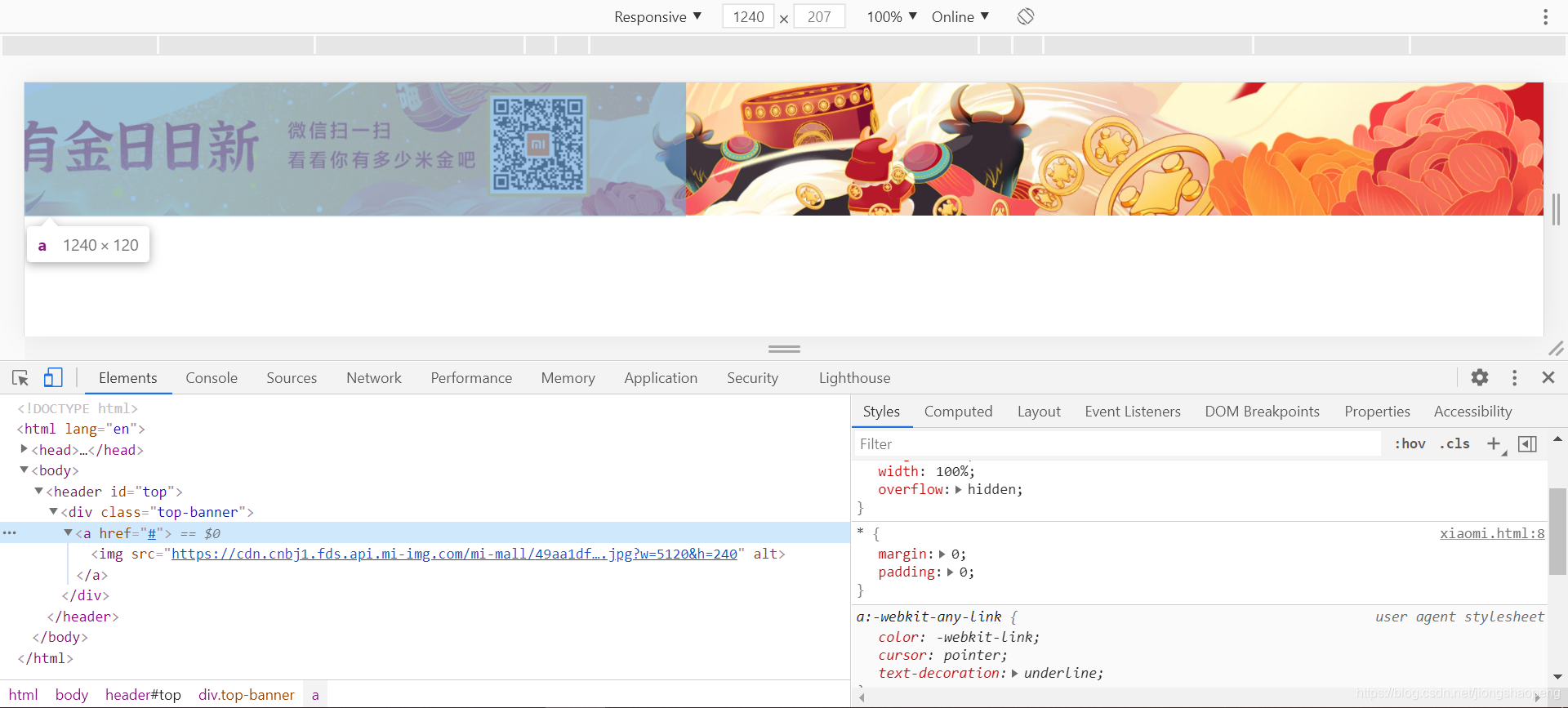Close the DevTools panel
The width and height of the screenshot is (1568, 708).
[x=1548, y=377]
